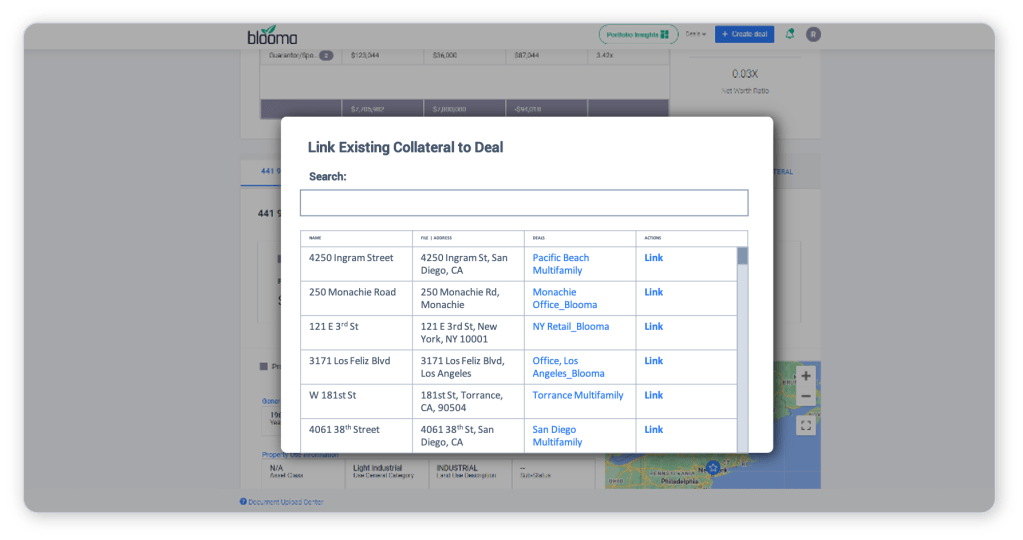Screen dimensions: 1023x540
Task: Select the 121 E 3rd St, New York address
Action: pyautogui.click(x=468, y=333)
